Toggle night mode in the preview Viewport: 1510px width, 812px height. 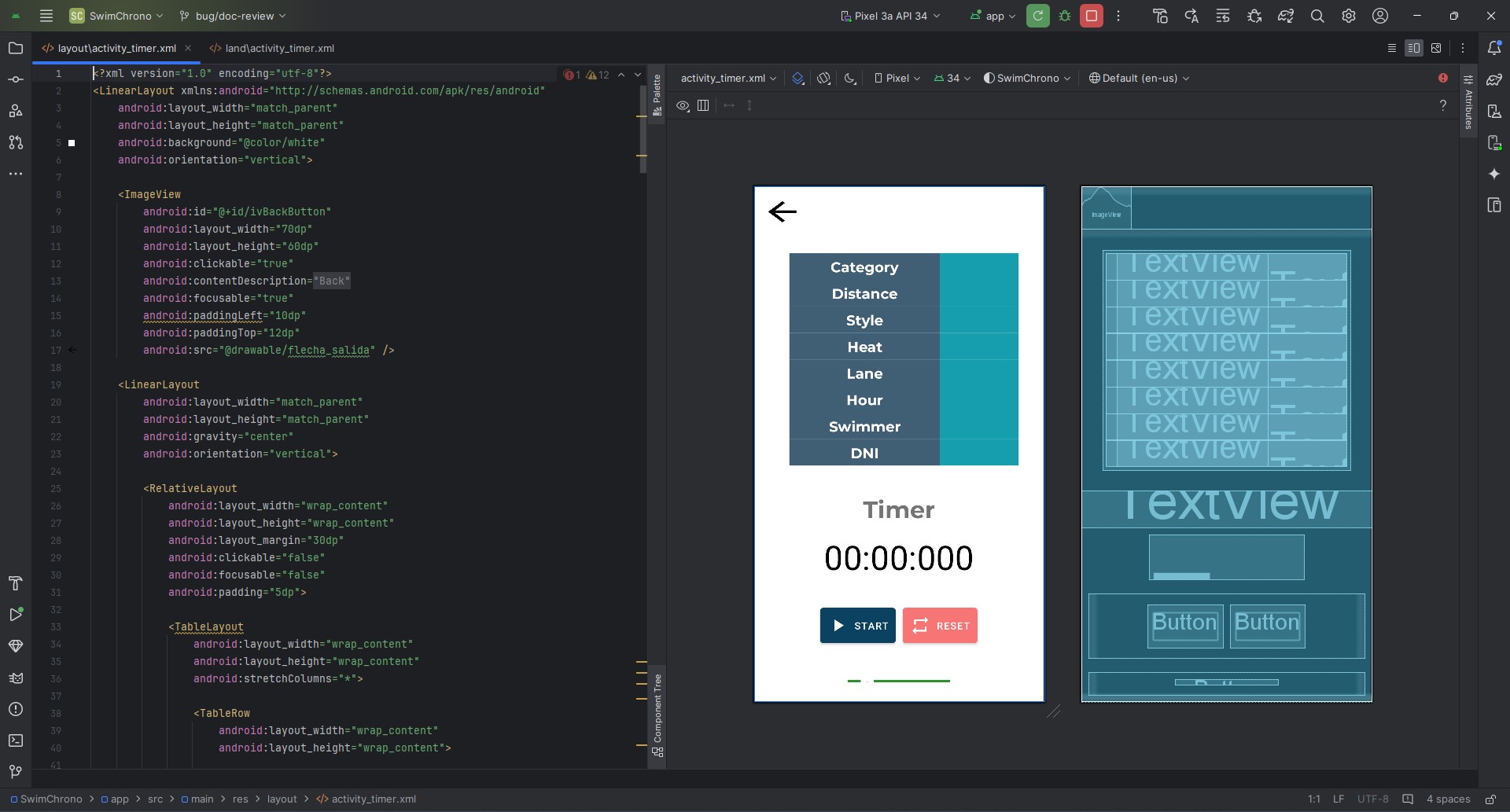pos(850,78)
